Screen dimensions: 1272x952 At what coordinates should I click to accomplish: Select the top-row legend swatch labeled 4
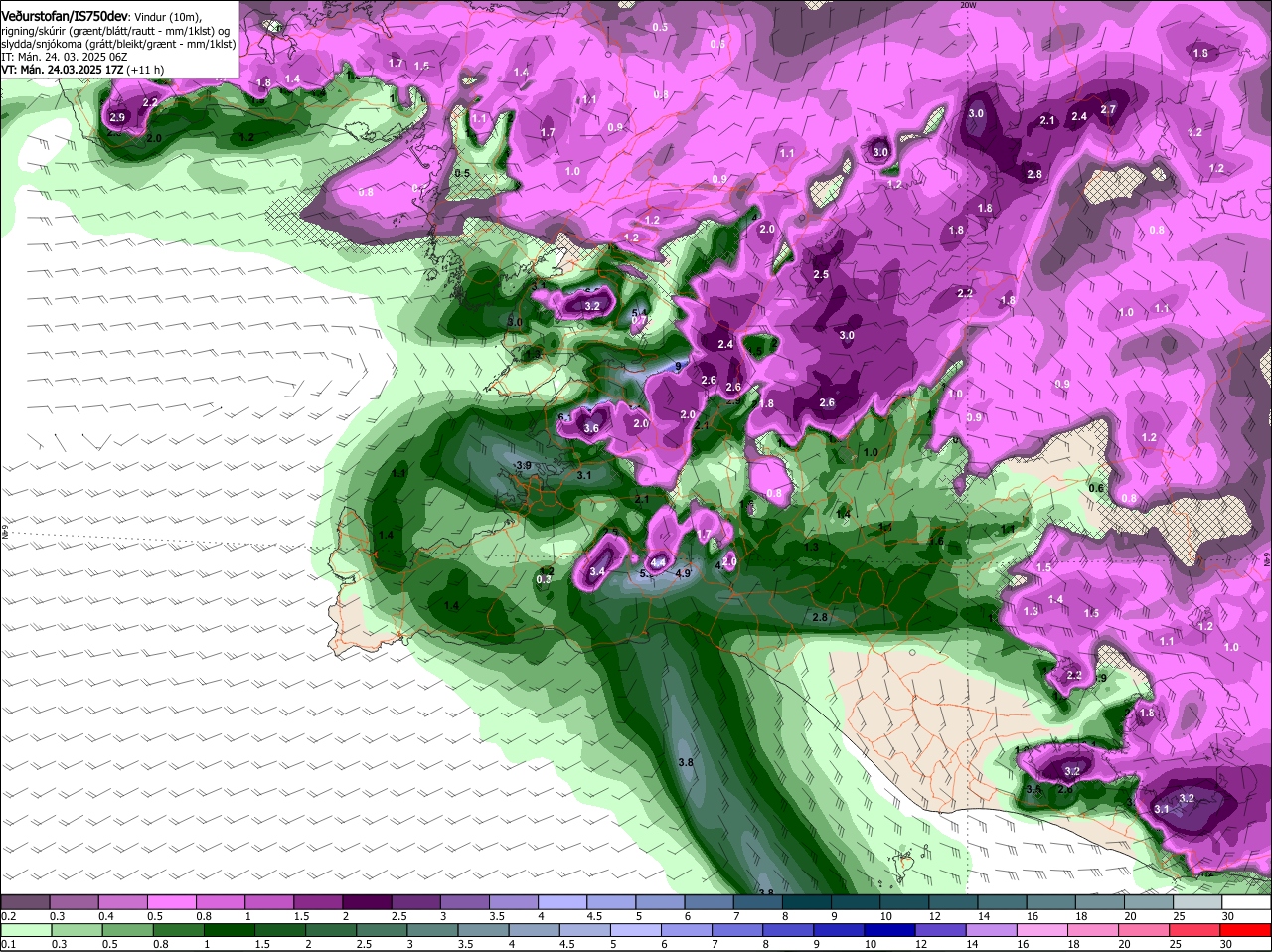point(562,901)
